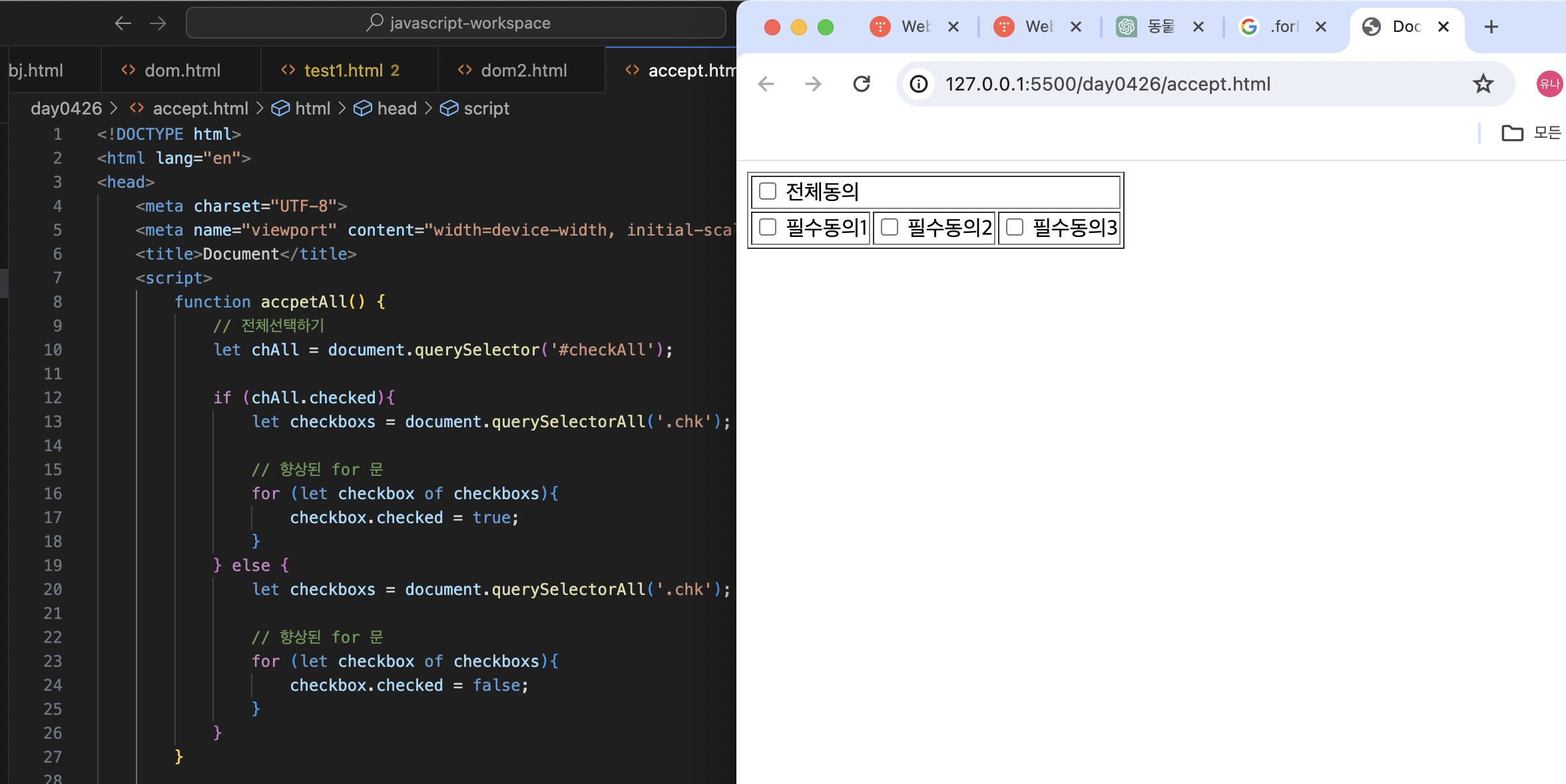This screenshot has width=1566, height=784.
Task: Switch to the dom2.html editor tab
Action: click(523, 71)
